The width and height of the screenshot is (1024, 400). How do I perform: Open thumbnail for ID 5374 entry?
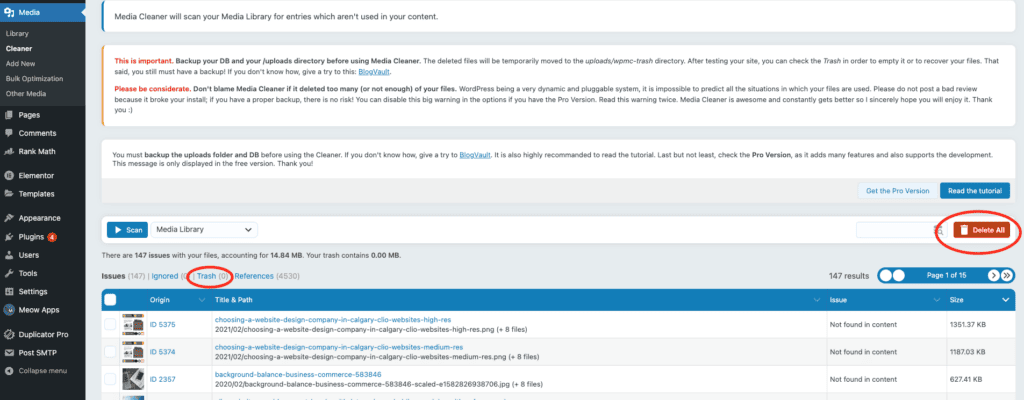[x=133, y=351]
